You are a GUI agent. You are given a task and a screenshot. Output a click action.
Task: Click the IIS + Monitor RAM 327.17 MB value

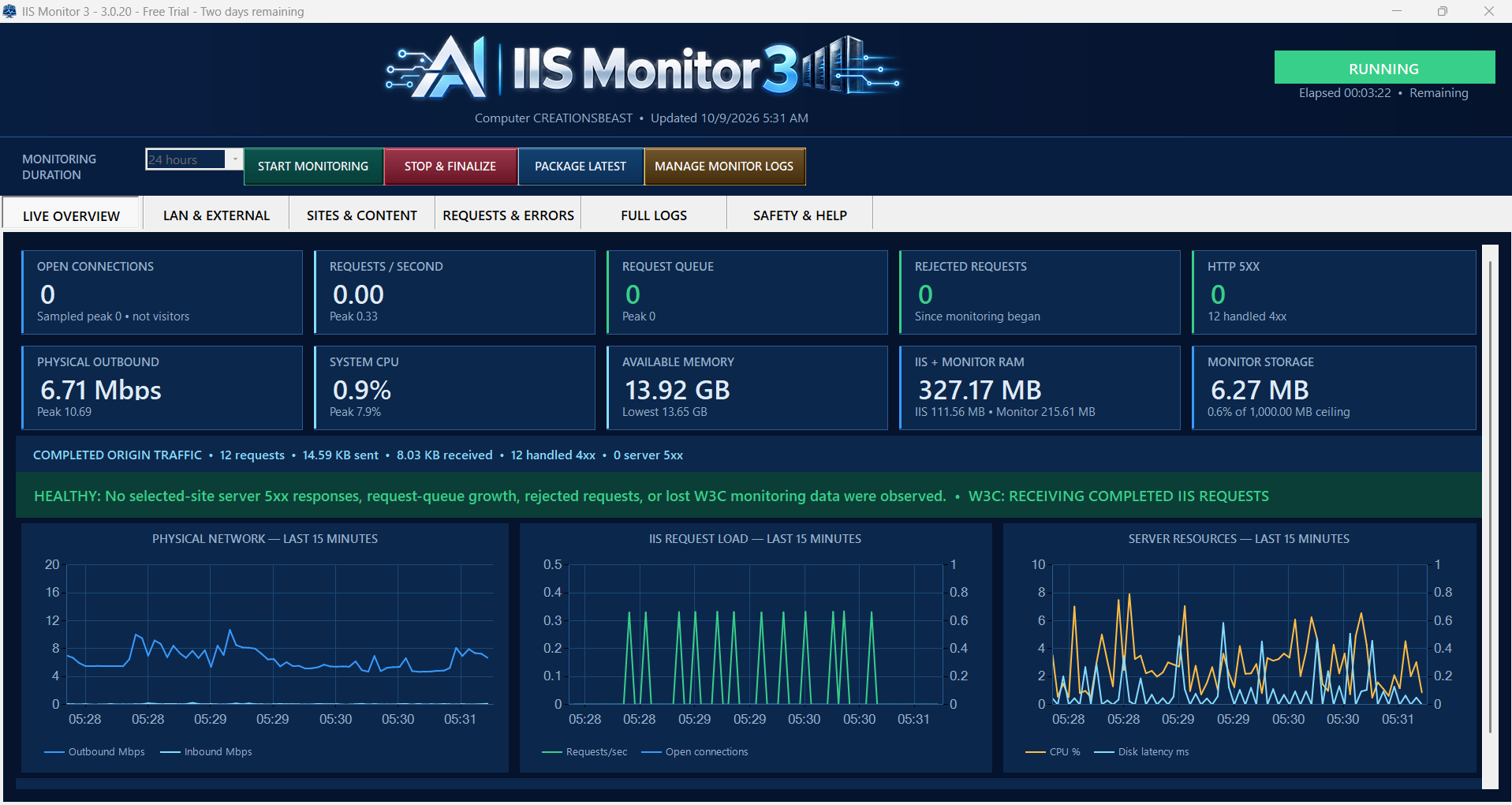[980, 390]
